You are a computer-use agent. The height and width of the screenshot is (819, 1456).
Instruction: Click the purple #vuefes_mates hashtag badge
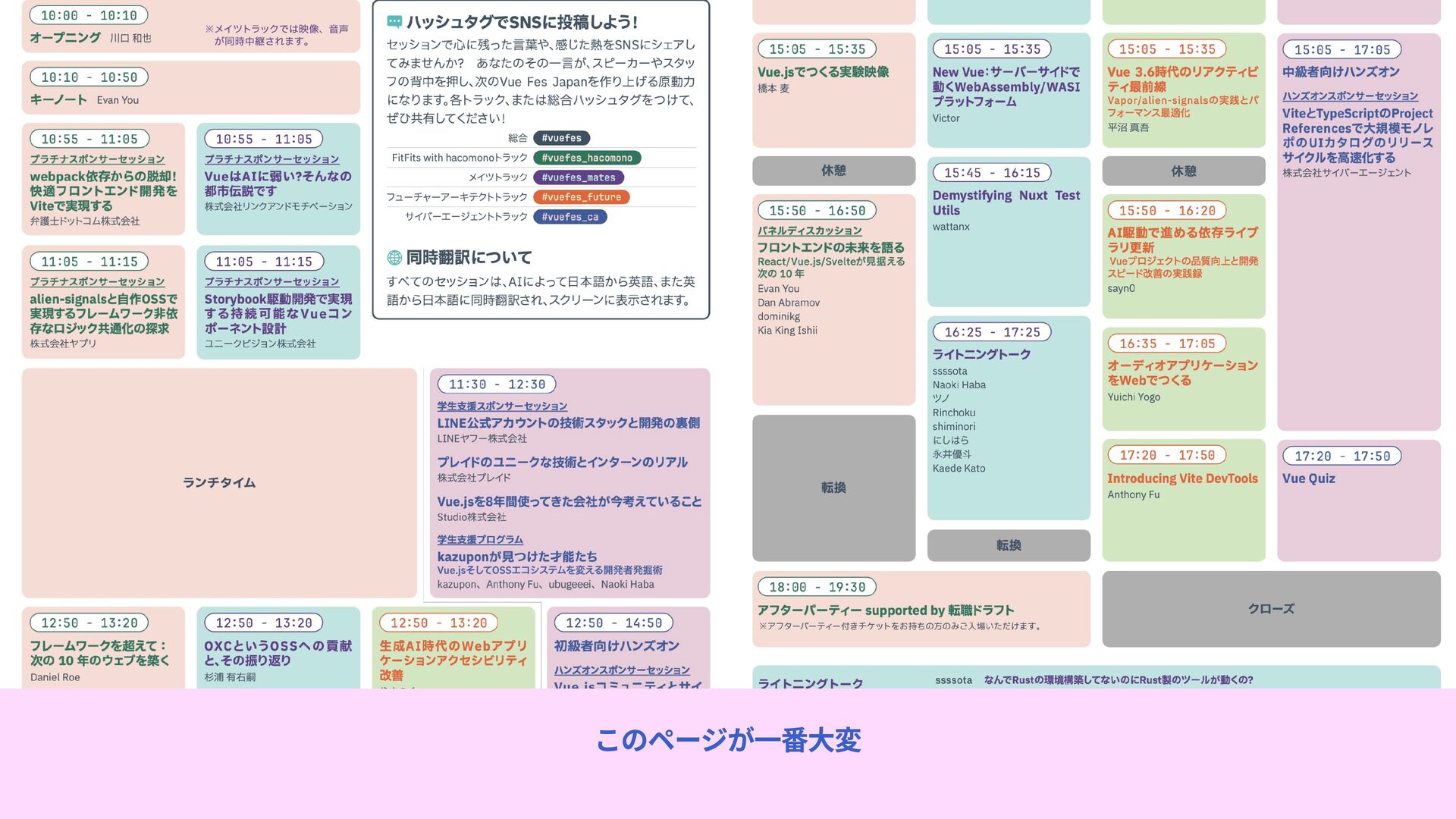(x=579, y=177)
